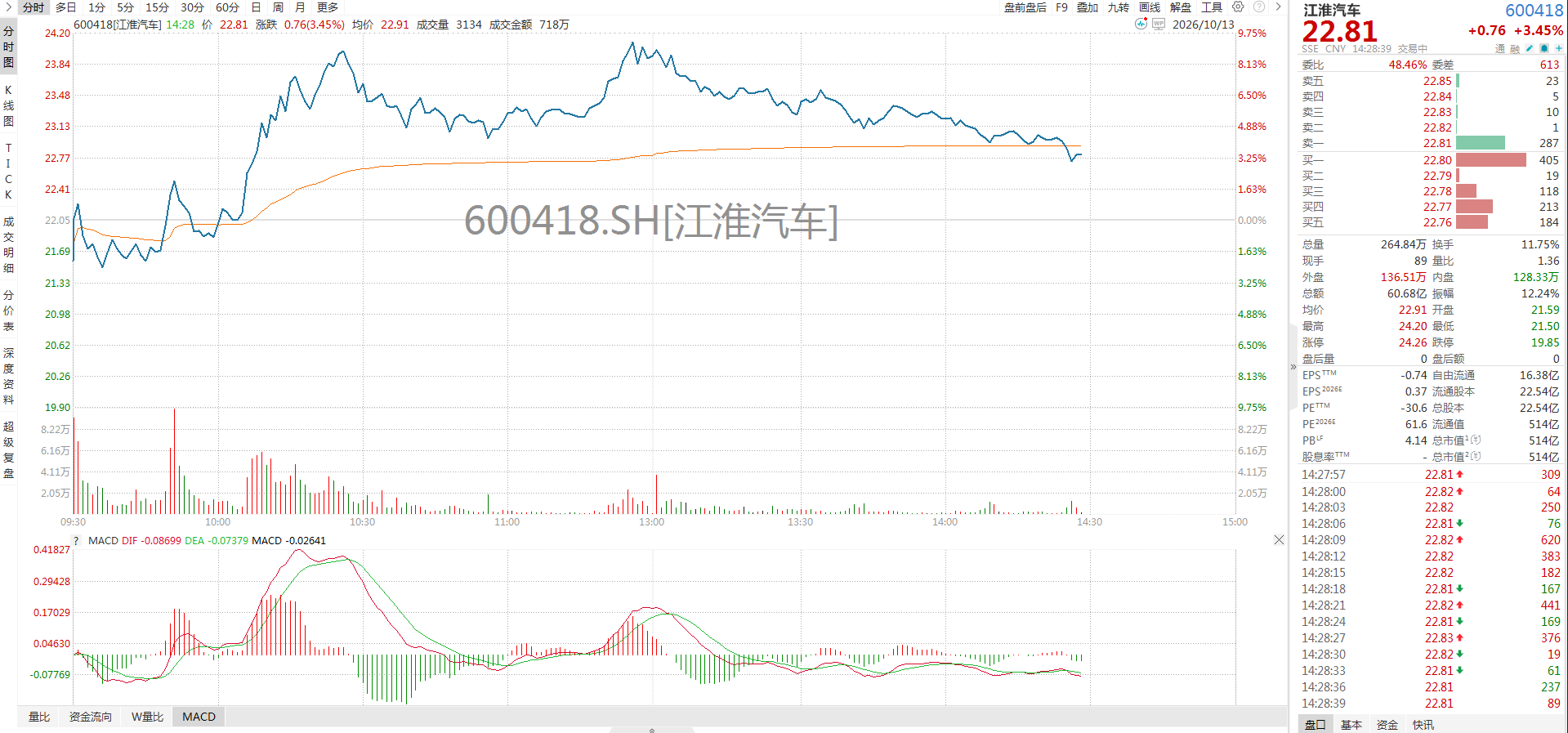Expand bottom panel handle arrow

pos(652,730)
